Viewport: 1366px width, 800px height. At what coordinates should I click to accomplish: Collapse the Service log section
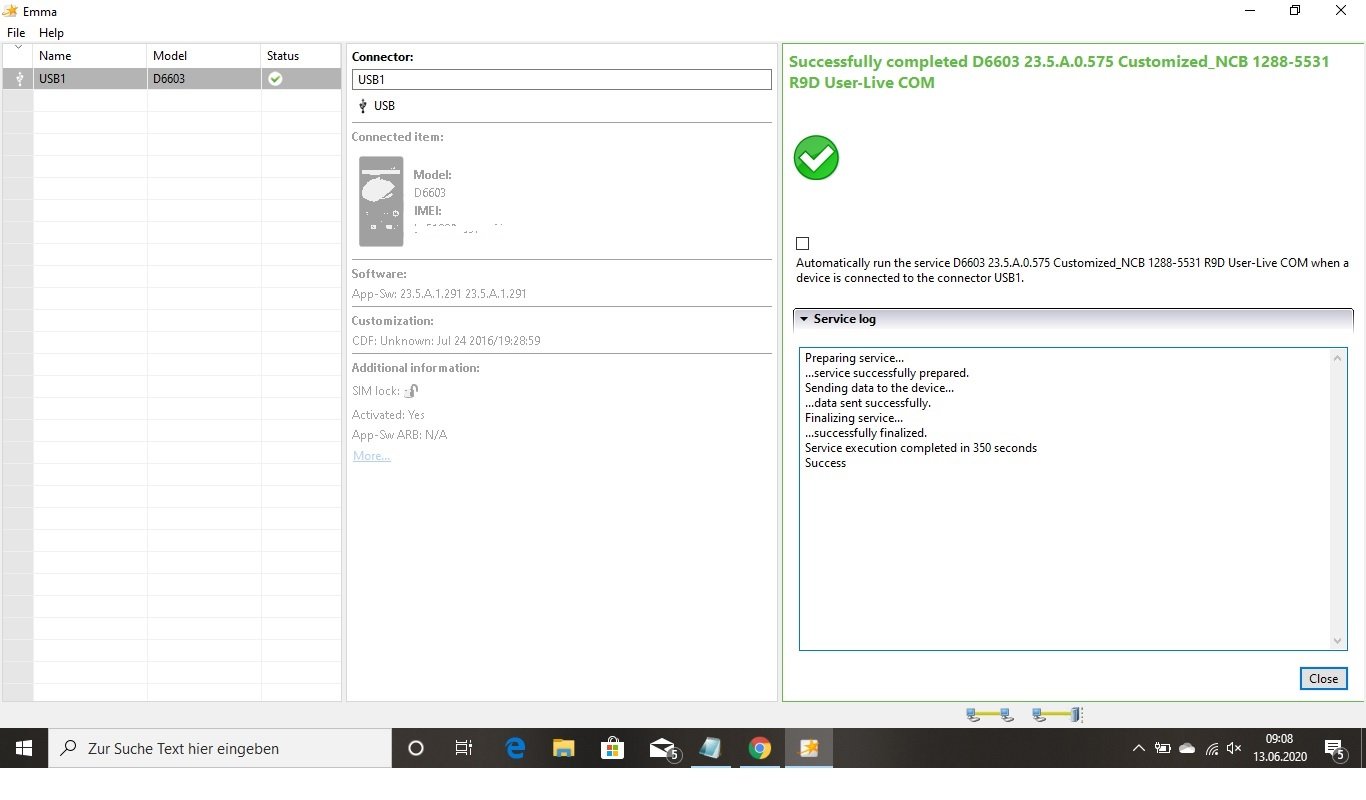(x=804, y=319)
